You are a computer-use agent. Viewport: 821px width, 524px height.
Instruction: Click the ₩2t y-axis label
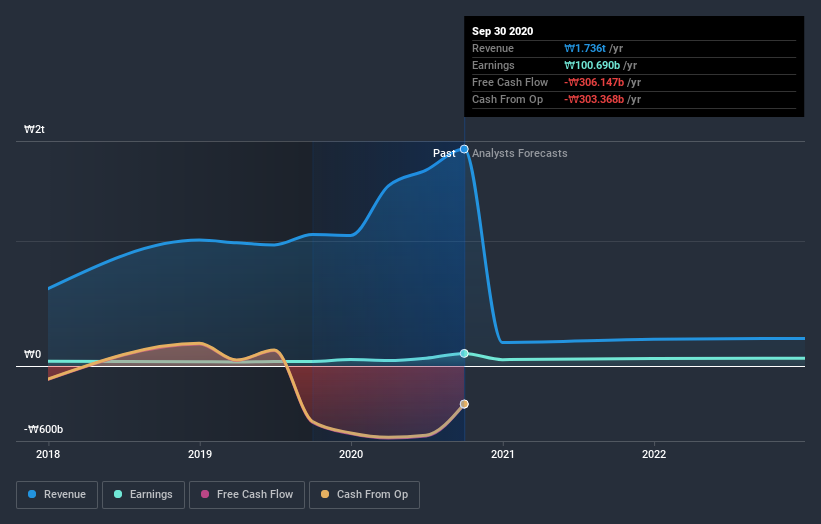pyautogui.click(x=35, y=129)
